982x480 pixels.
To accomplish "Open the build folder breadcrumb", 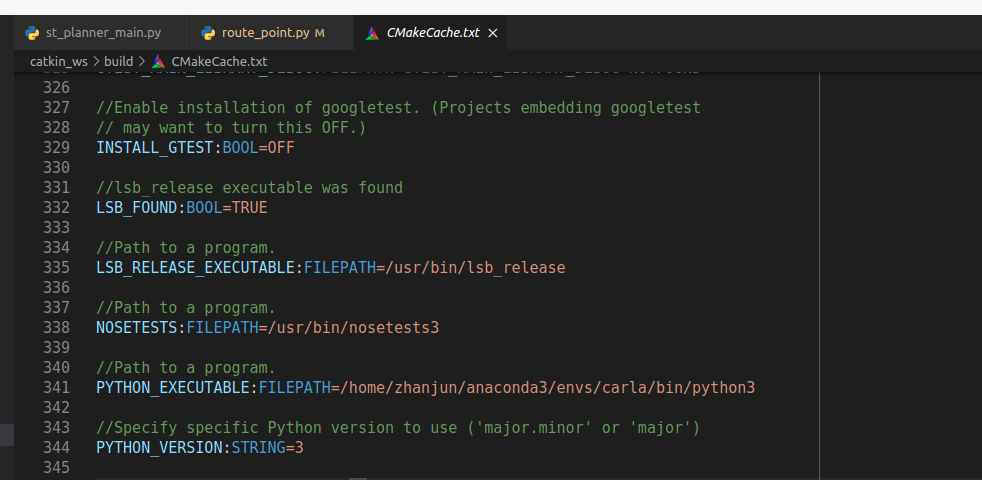I will pyautogui.click(x=118, y=61).
